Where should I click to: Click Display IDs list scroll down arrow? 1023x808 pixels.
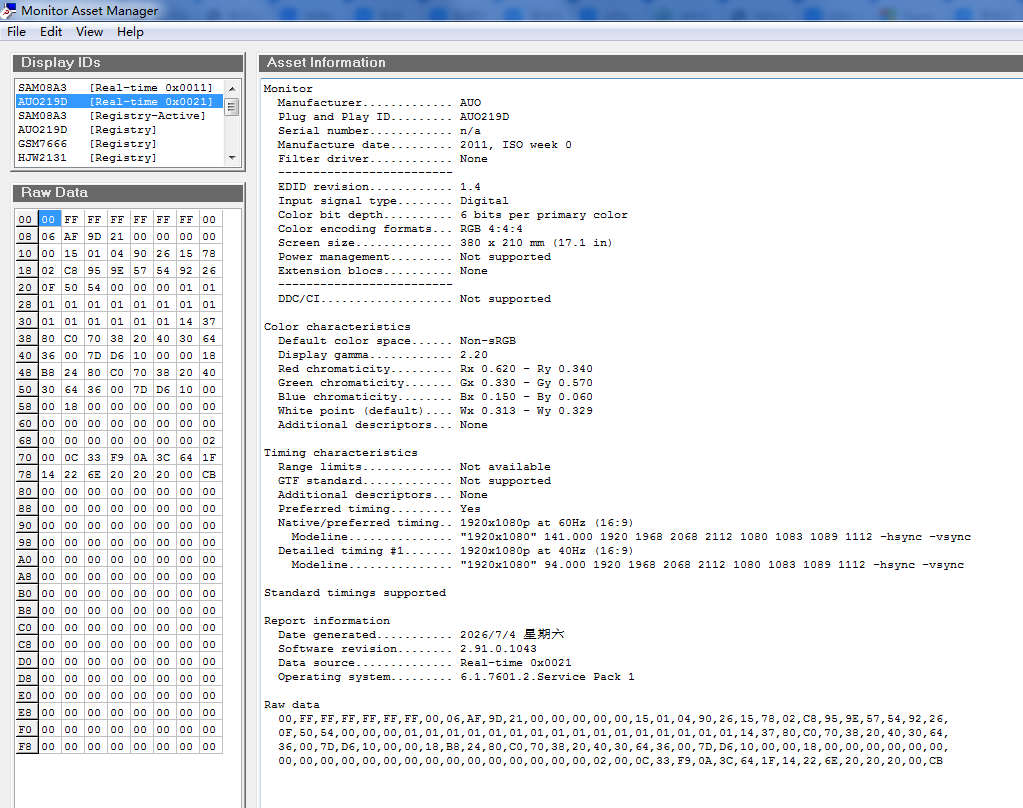pyautogui.click(x=232, y=158)
